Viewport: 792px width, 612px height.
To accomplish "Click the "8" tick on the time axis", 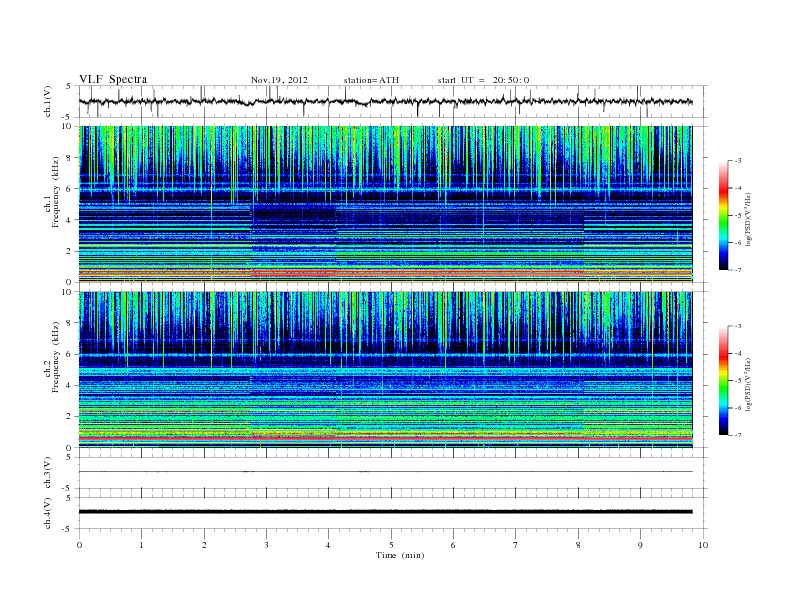I will (578, 545).
